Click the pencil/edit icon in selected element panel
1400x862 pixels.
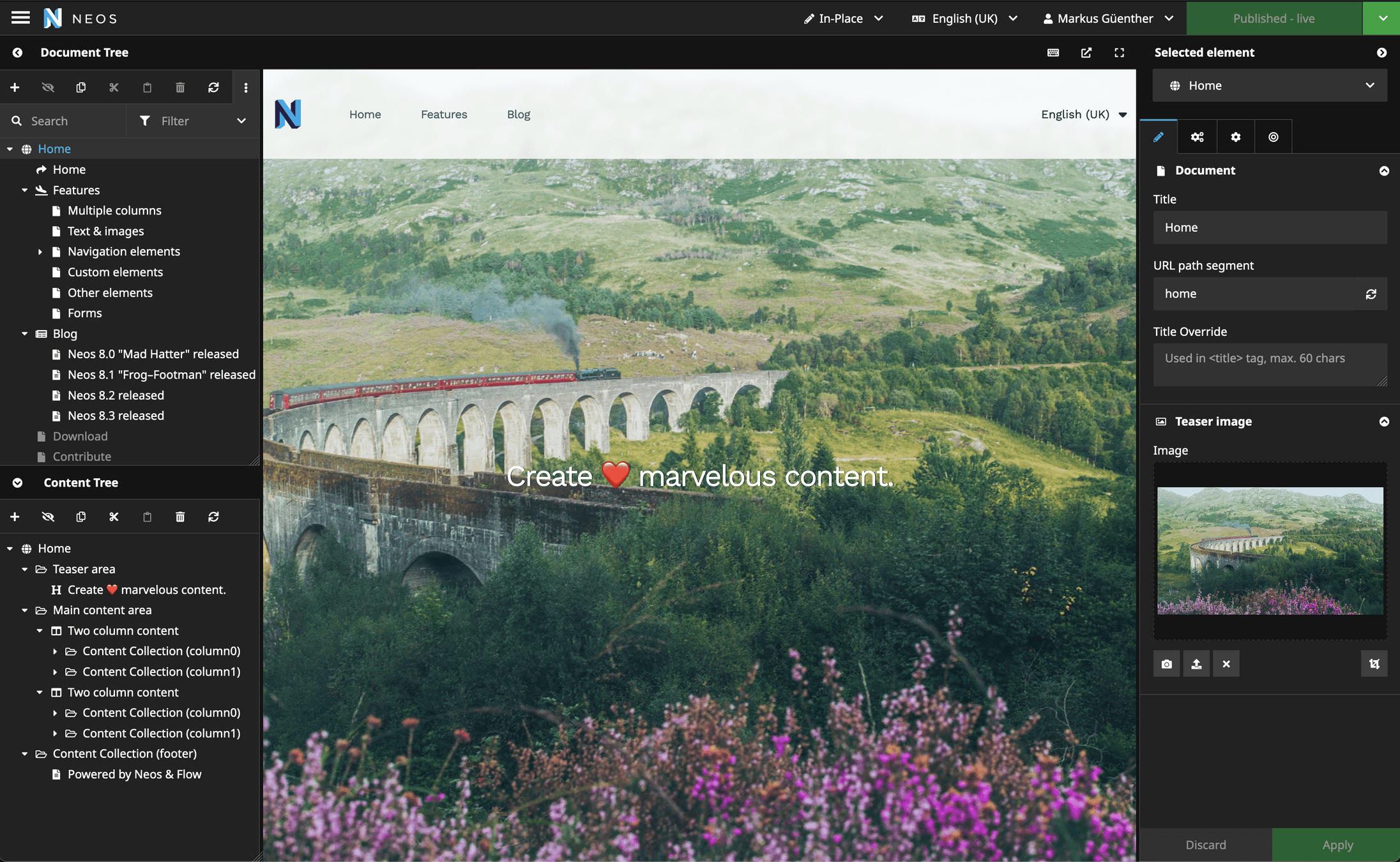click(1158, 137)
